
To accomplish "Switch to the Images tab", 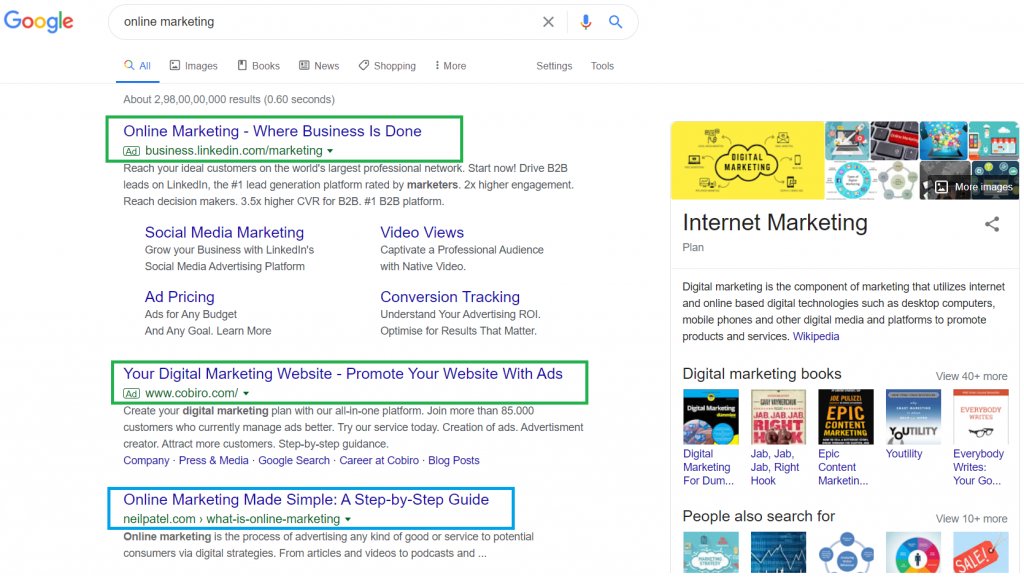I will 193,66.
